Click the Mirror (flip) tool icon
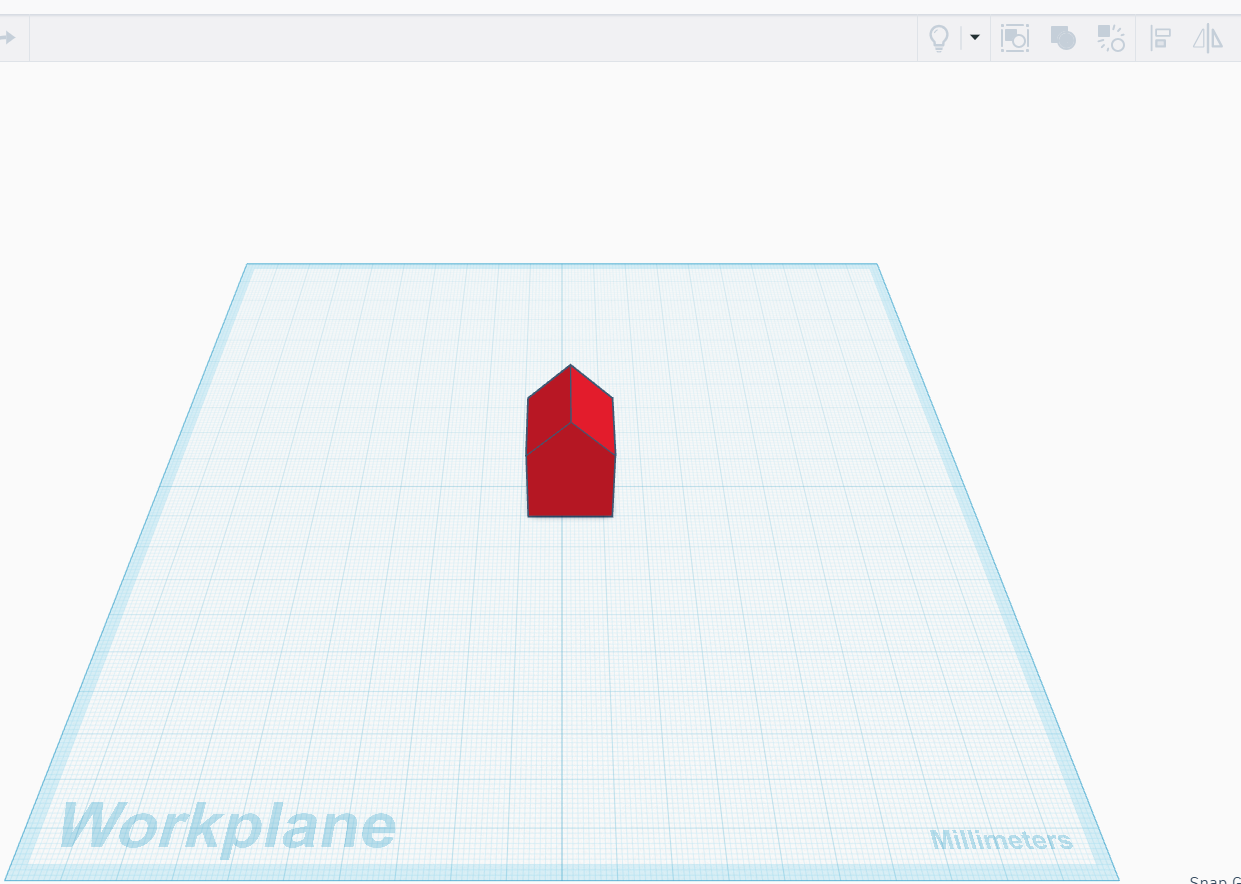1241x884 pixels. click(1208, 39)
